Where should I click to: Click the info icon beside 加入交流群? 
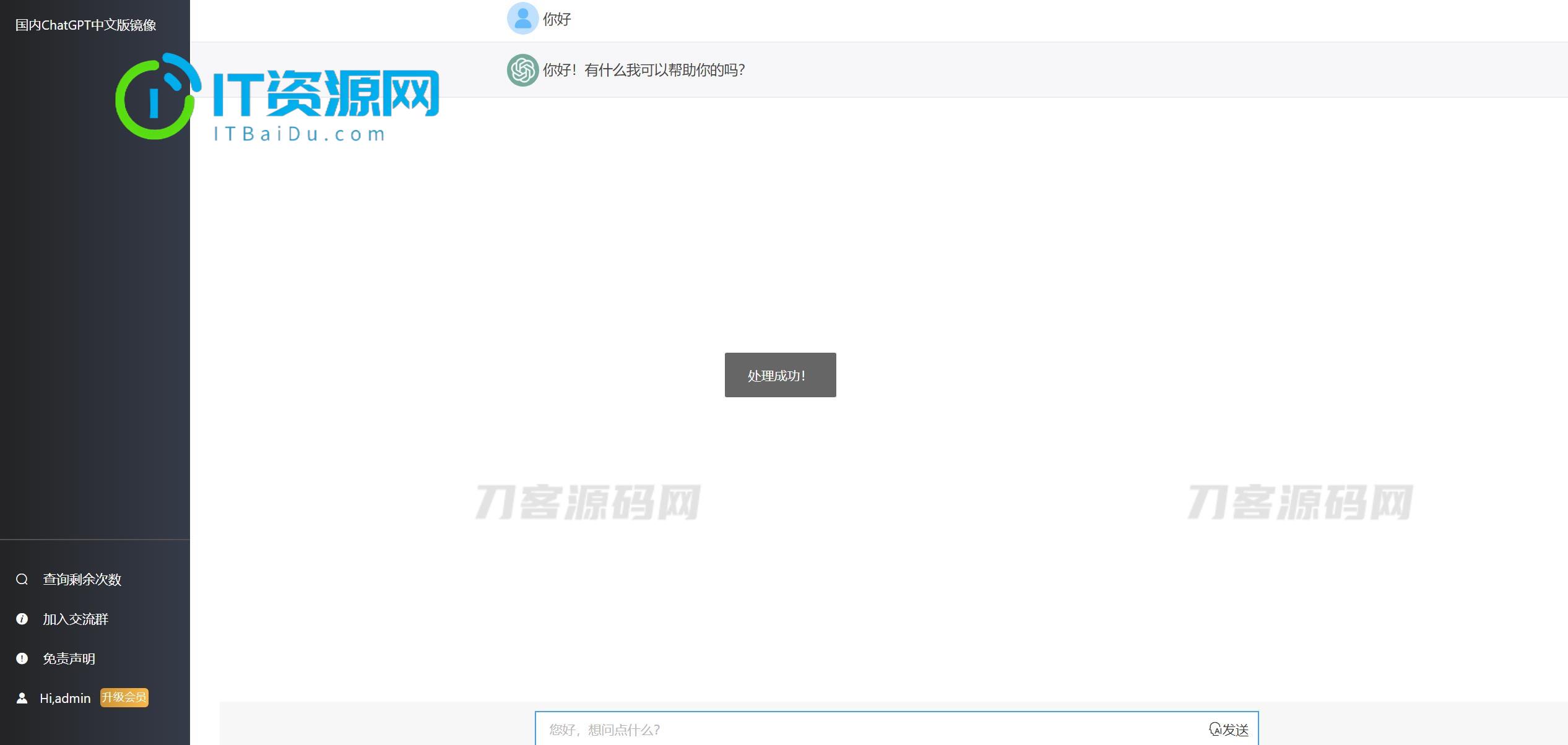point(22,619)
